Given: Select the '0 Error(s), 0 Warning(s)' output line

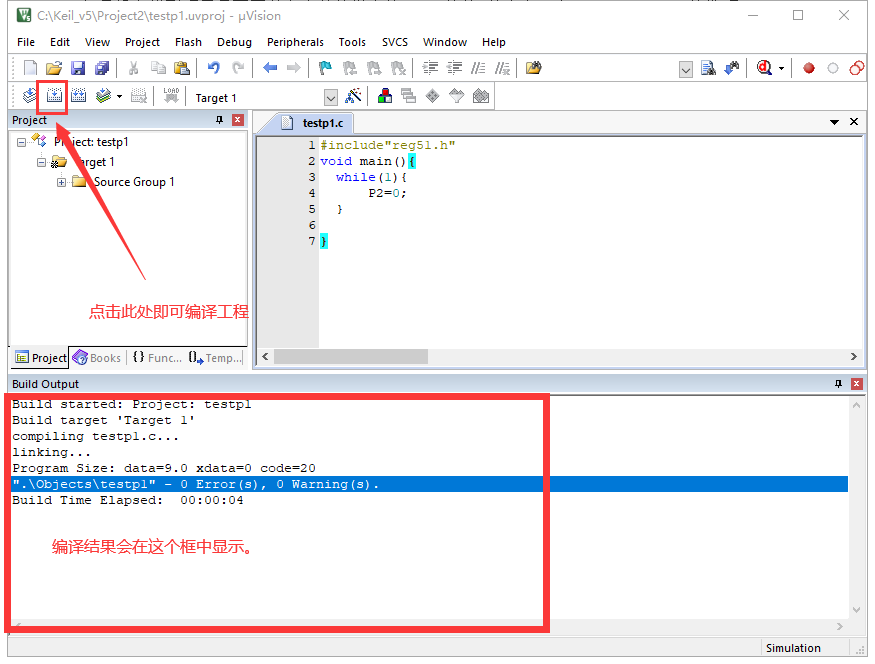Looking at the screenshot, I should 430,484.
